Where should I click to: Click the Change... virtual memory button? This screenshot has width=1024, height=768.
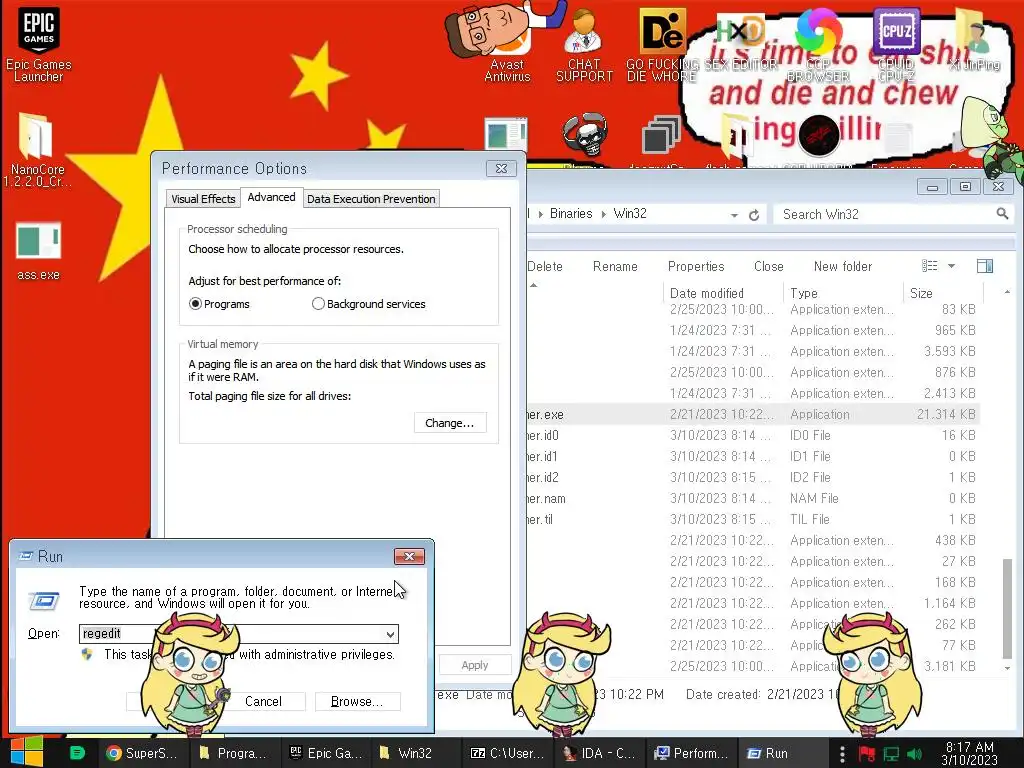pyautogui.click(x=450, y=423)
